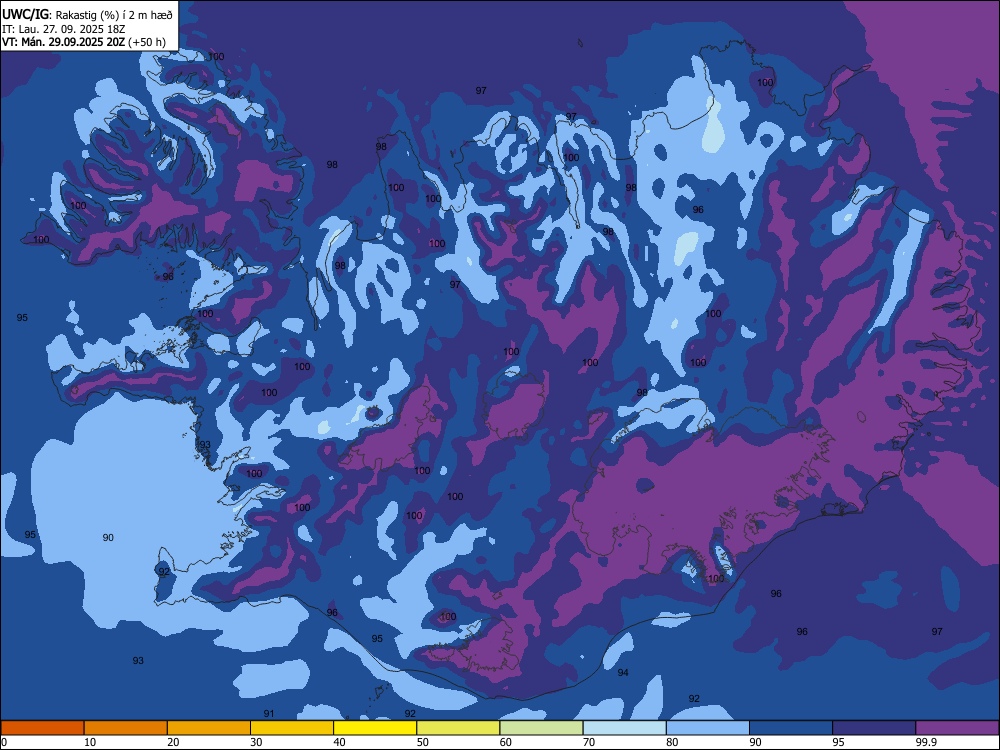This screenshot has width=1000, height=750.
Task: Select the orange 10–20 legend color block
Action: [126, 728]
